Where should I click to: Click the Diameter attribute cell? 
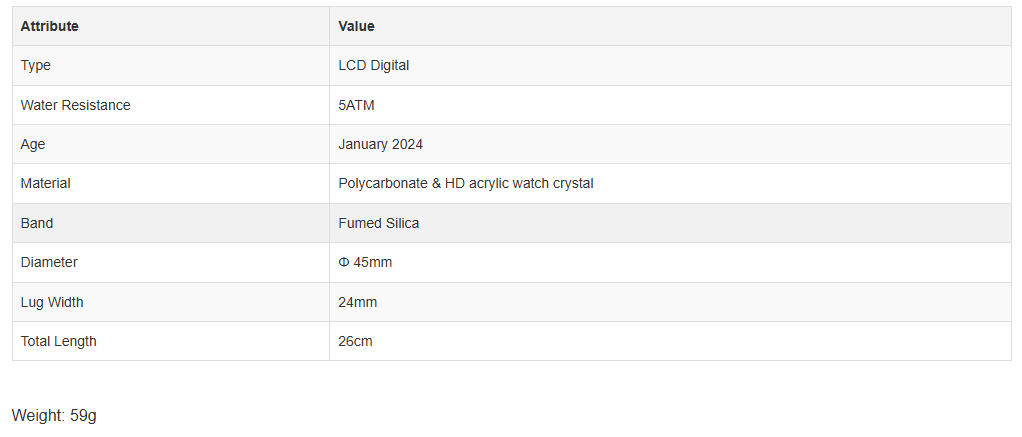[x=171, y=262]
